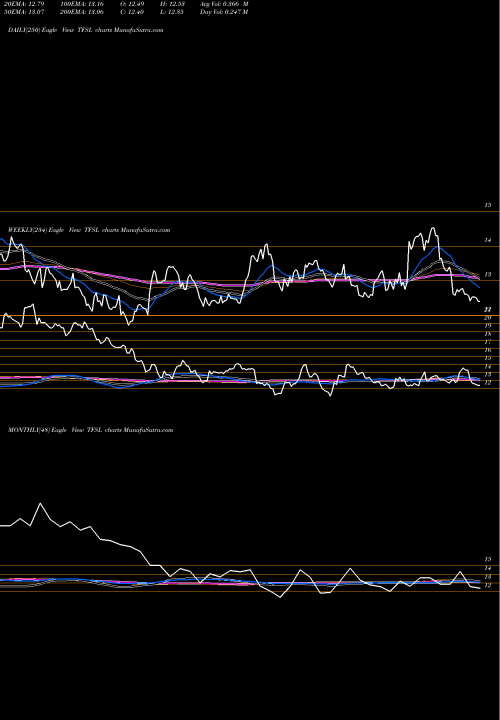Click the 13 price label on daily axis
500x720 pixels.
point(488,275)
